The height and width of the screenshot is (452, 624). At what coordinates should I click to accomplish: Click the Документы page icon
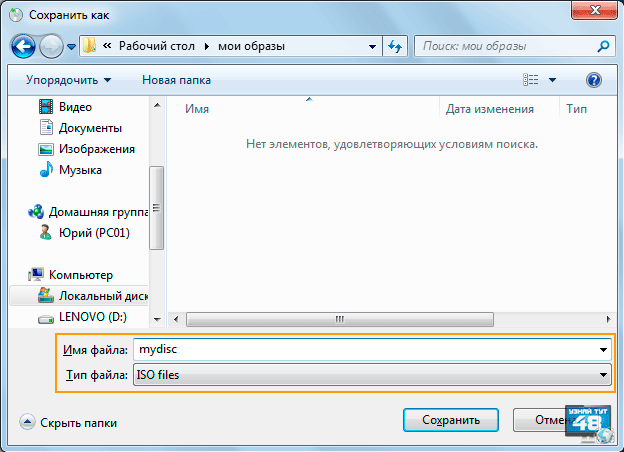click(x=46, y=127)
